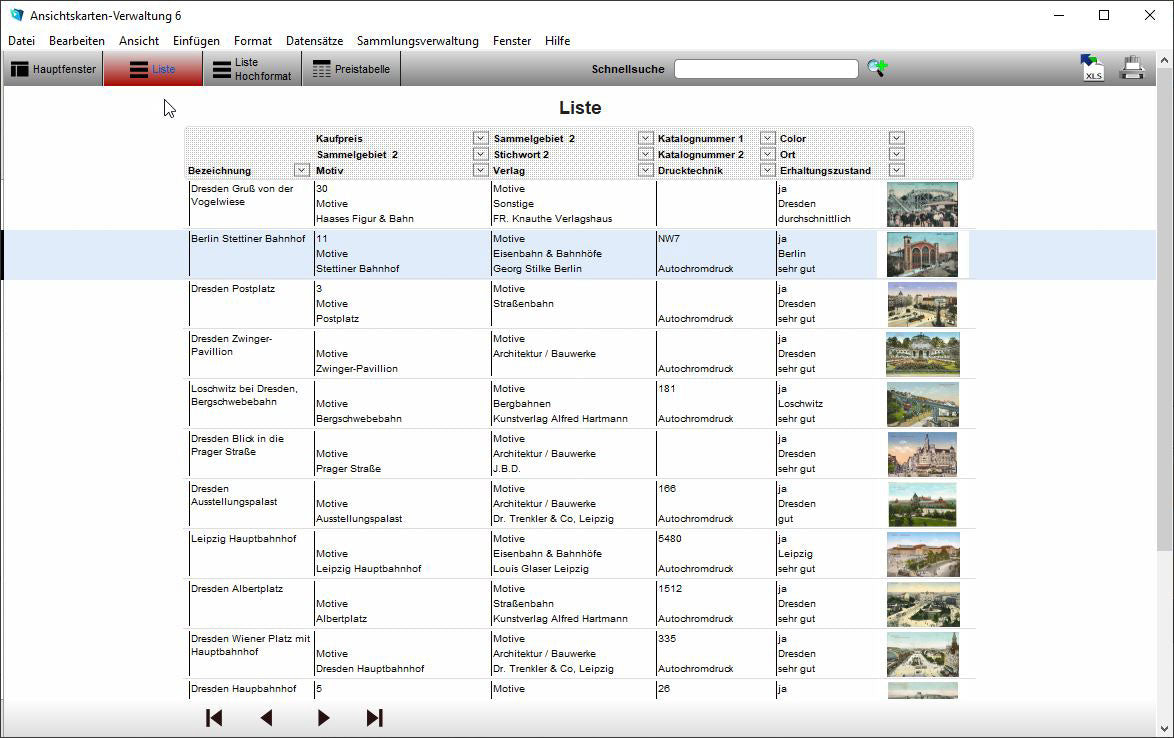Go to next record arrow
The image size is (1174, 738).
[323, 717]
